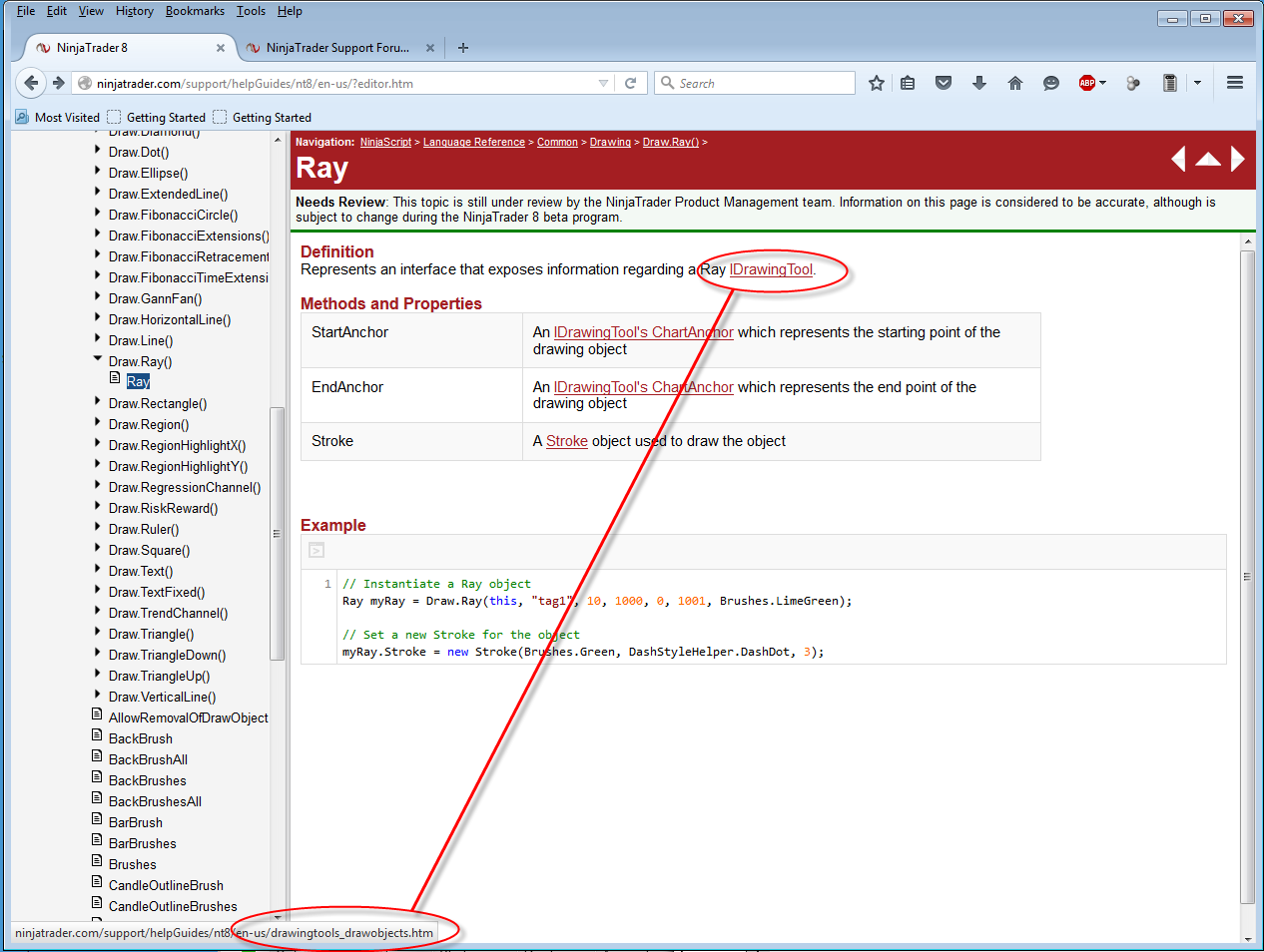
Task: Open the bookmarks list icon
Action: click(x=908, y=83)
